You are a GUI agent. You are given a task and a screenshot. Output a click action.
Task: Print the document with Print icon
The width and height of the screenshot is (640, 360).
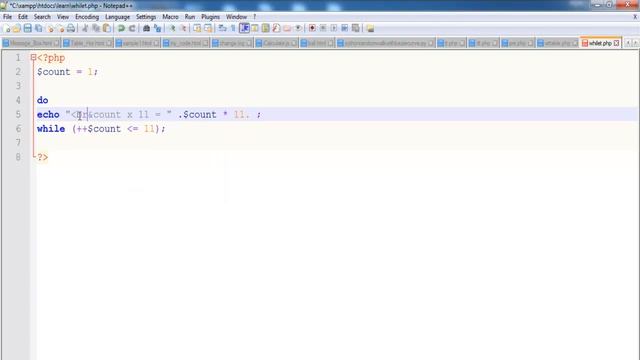tap(71, 28)
